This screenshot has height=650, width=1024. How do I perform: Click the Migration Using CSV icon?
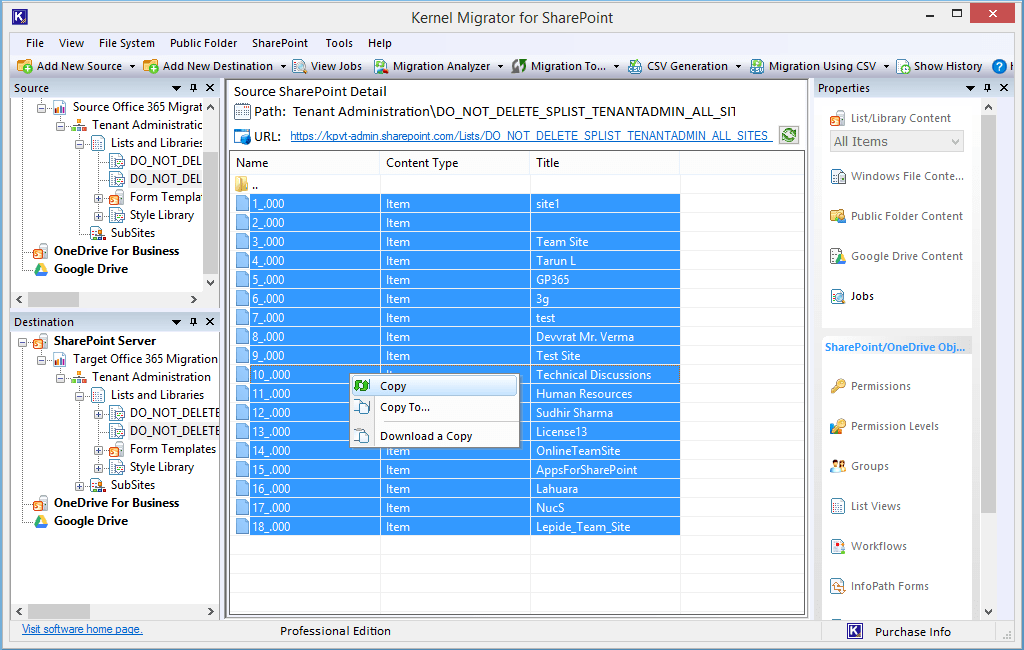coord(757,66)
